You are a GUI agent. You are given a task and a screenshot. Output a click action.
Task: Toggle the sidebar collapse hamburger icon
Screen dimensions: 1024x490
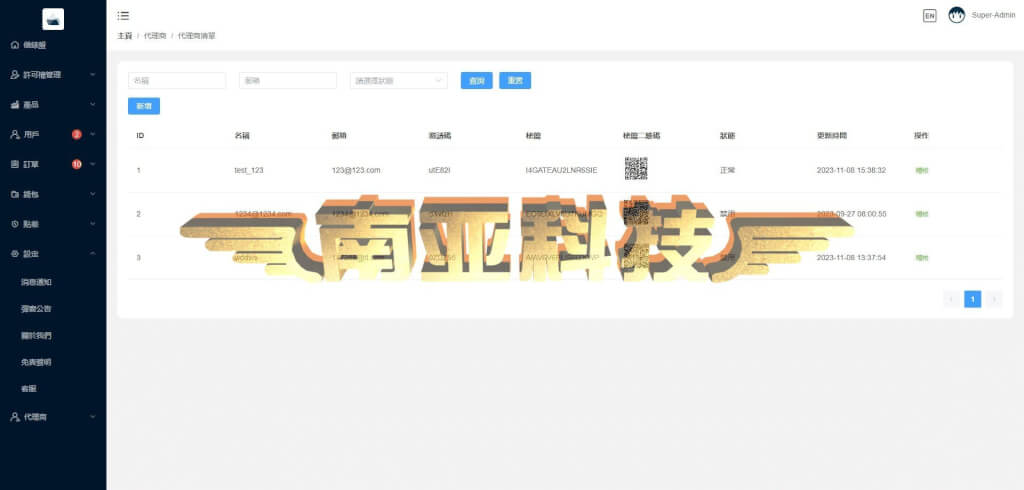coord(123,16)
